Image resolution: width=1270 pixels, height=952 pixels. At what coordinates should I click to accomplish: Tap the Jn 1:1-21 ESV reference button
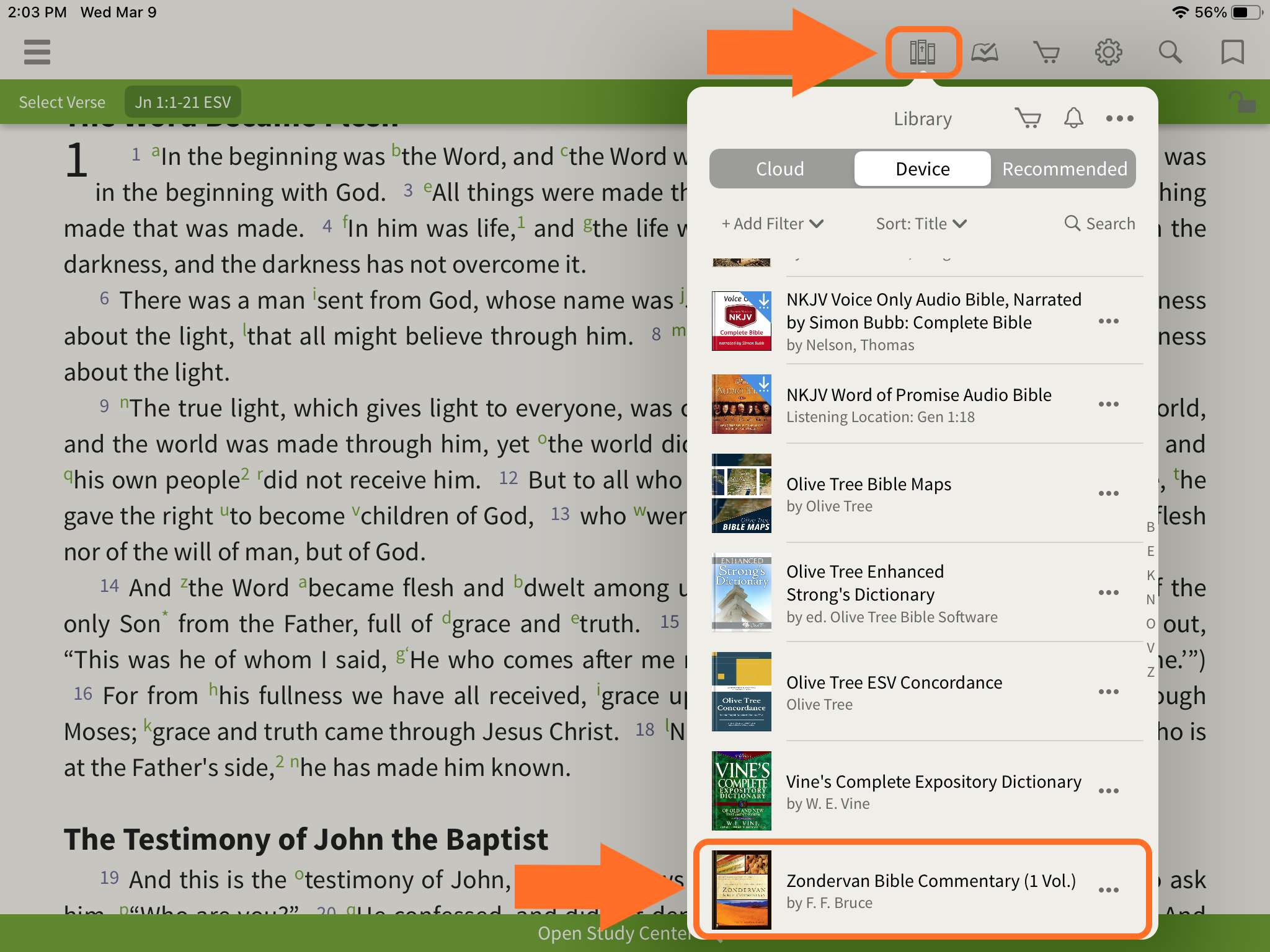click(183, 102)
